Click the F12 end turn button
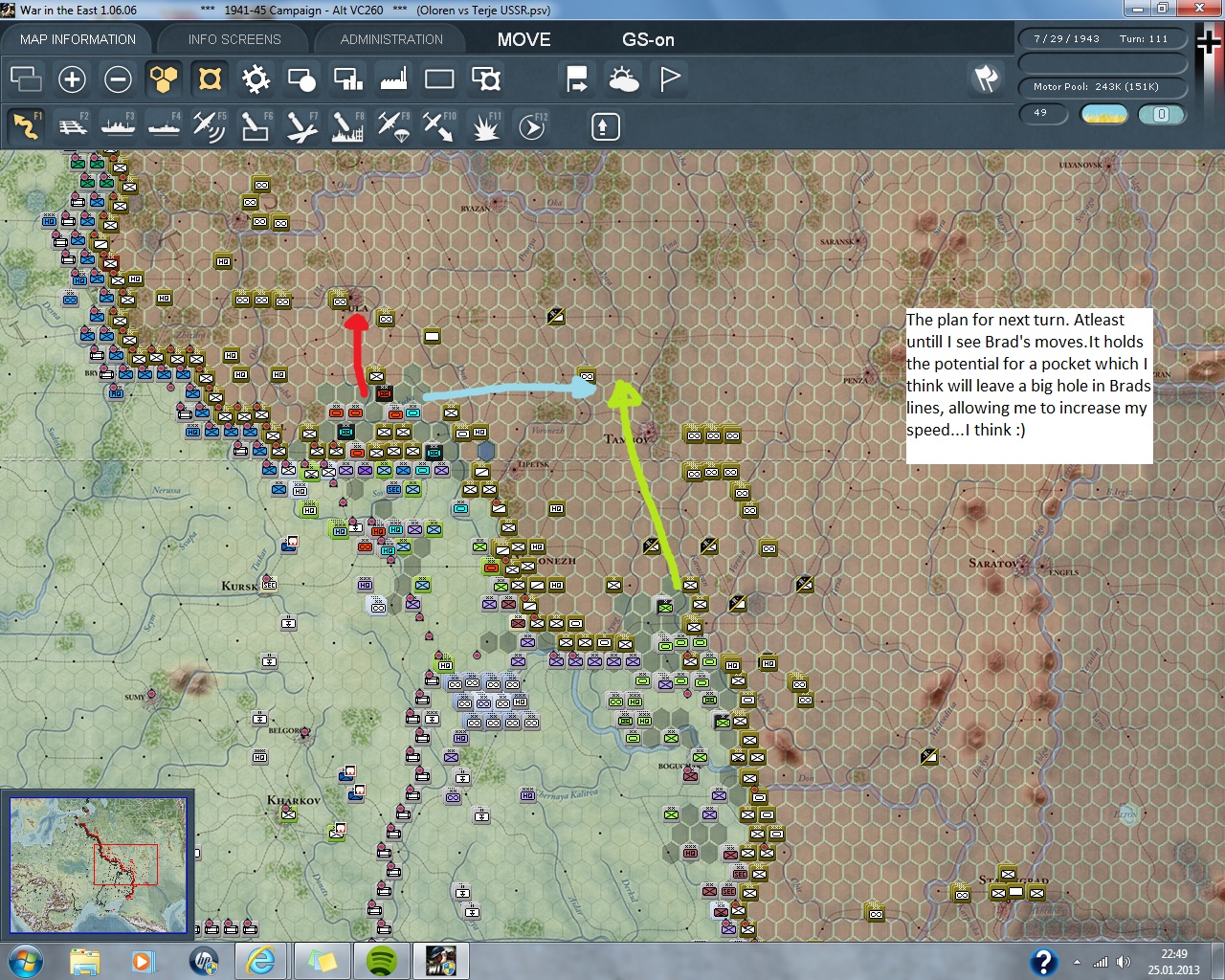This screenshot has height=980, width=1225. click(x=532, y=126)
